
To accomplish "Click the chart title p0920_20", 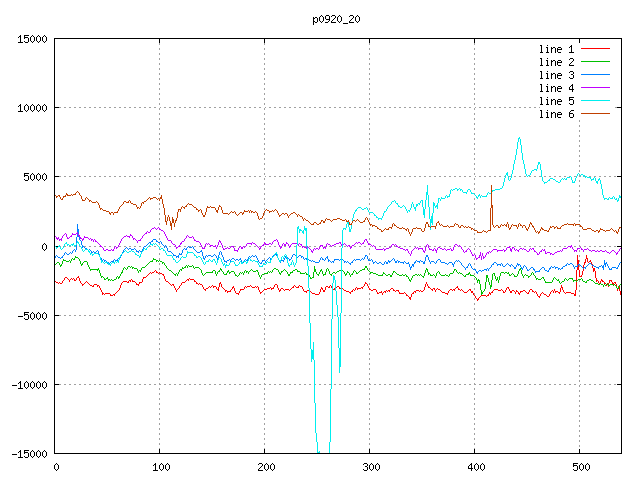I will [337, 19].
